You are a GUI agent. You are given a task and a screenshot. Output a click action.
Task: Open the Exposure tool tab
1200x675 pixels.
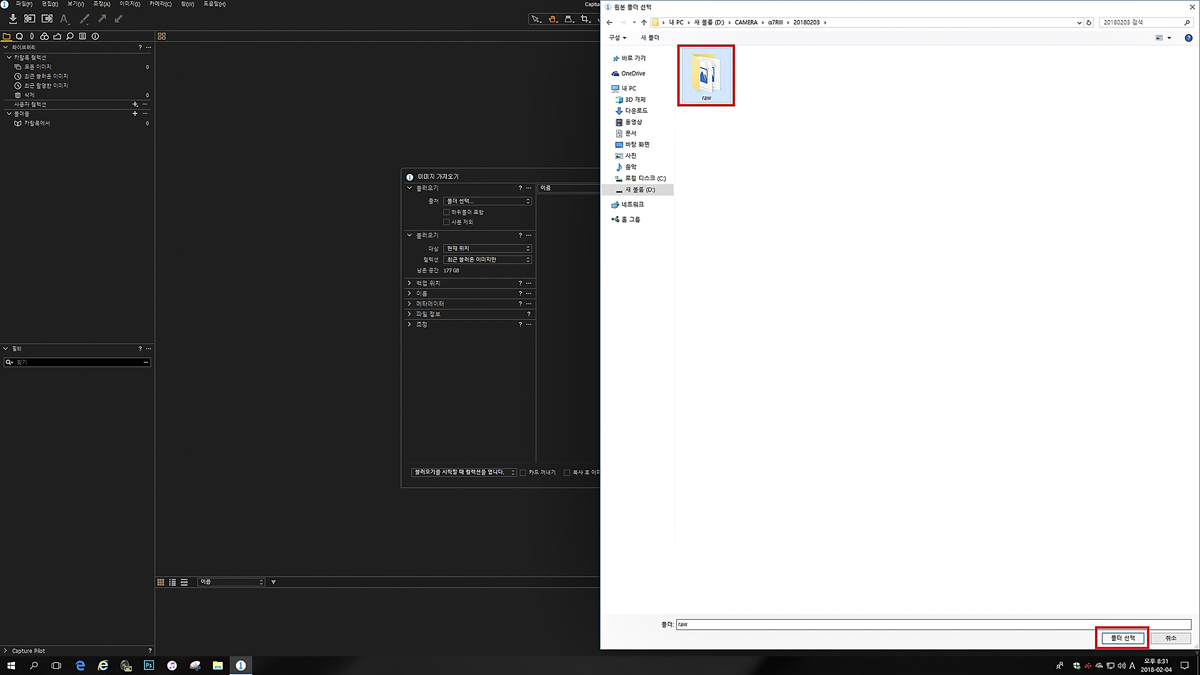tap(58, 36)
